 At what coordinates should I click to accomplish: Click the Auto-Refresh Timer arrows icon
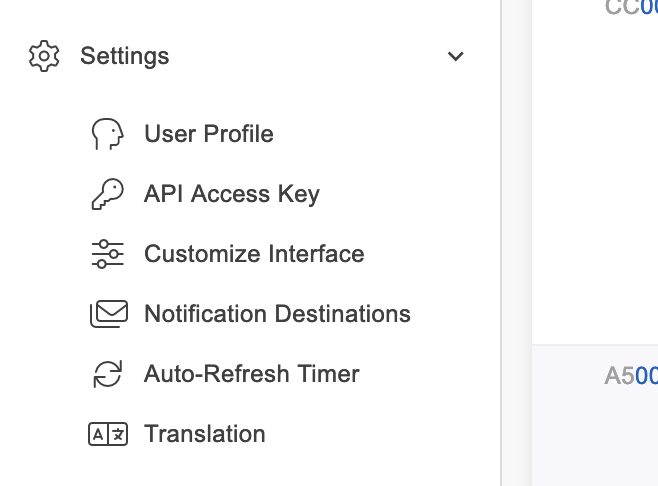(x=107, y=374)
